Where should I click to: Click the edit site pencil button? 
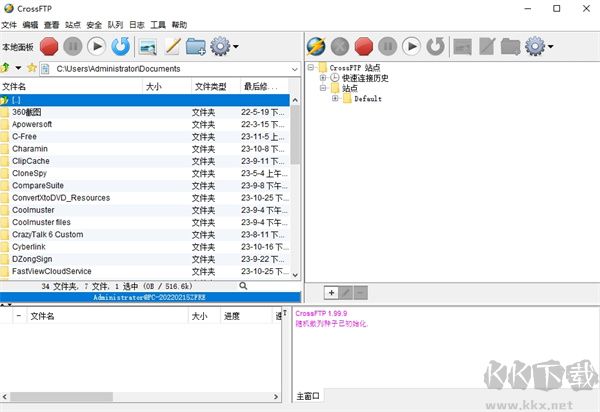pos(346,293)
